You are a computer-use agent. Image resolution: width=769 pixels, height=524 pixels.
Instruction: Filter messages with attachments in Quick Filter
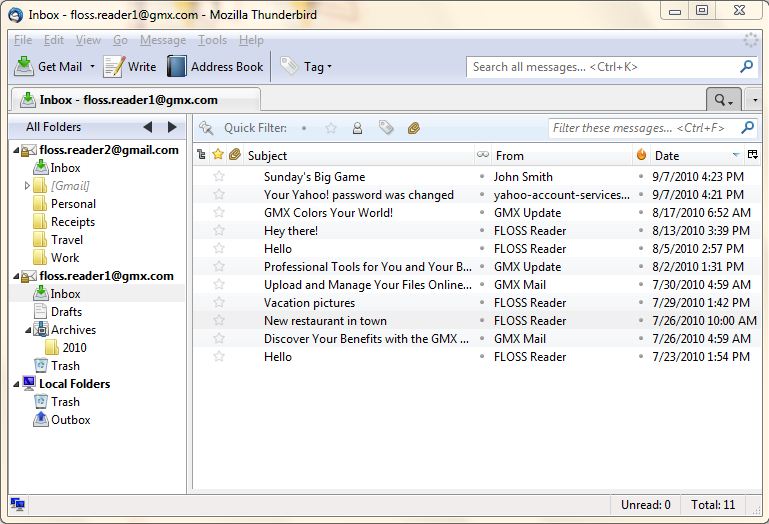pos(414,128)
